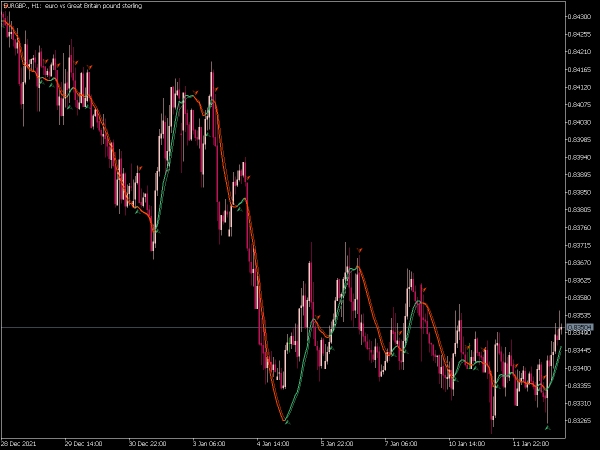Click the 0.83490 price label
600x450 pixels.
(x=579, y=333)
